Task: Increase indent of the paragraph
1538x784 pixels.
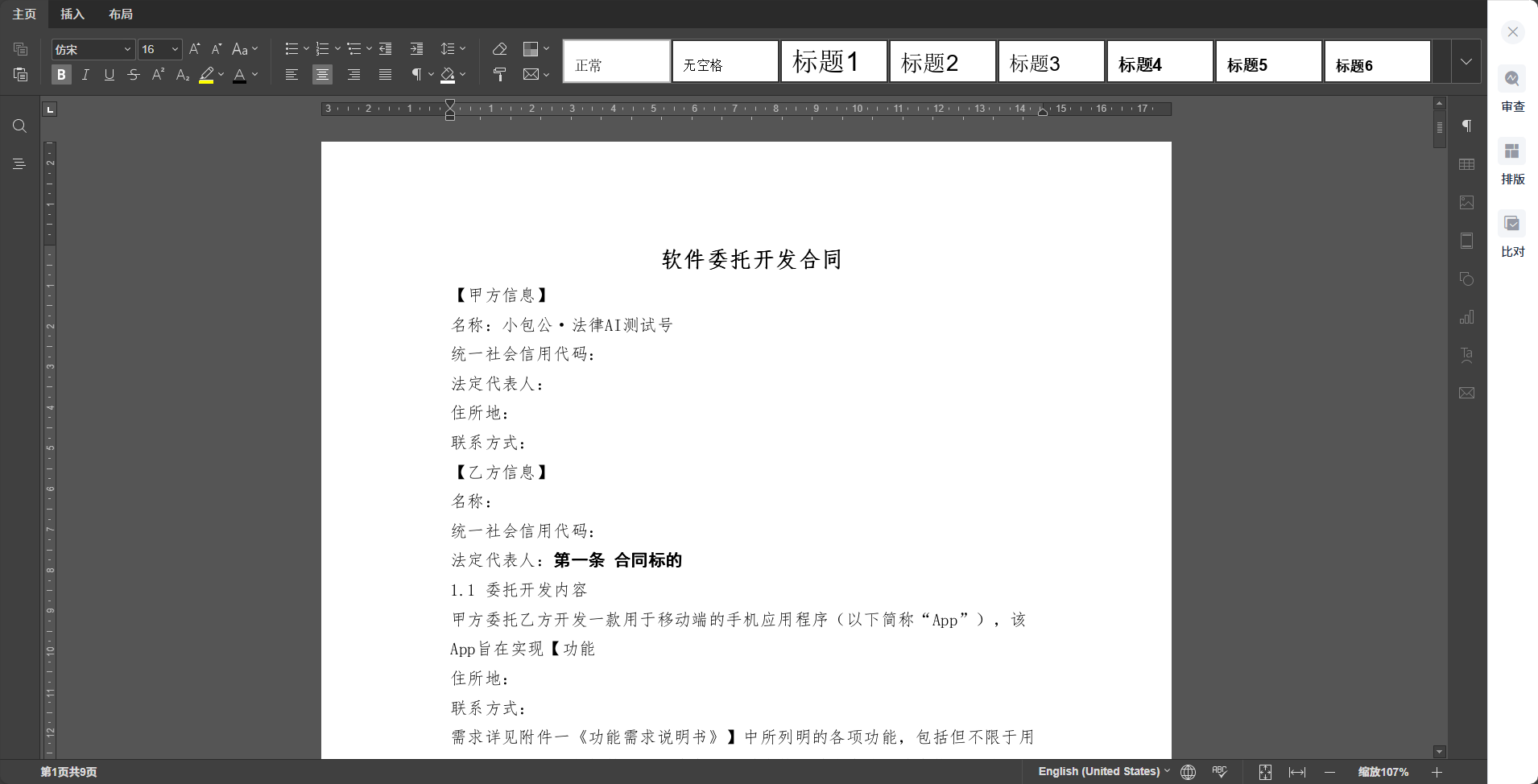Action: 416,49
